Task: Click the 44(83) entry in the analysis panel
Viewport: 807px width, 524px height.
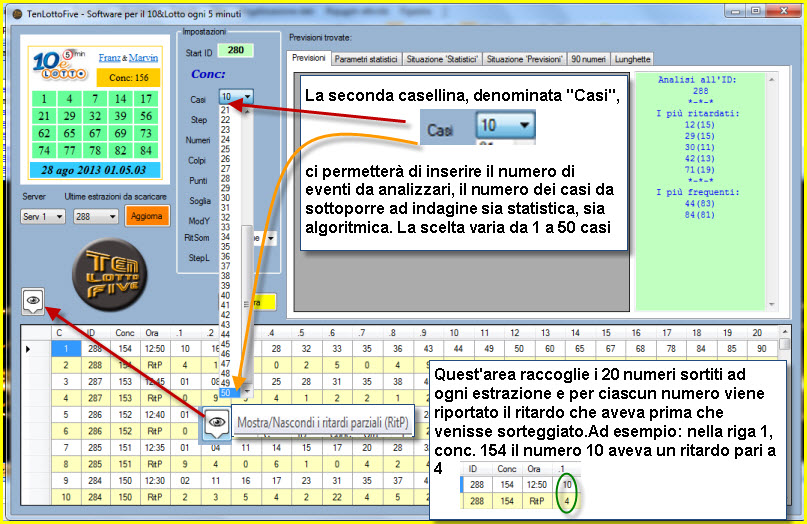Action: 699,203
